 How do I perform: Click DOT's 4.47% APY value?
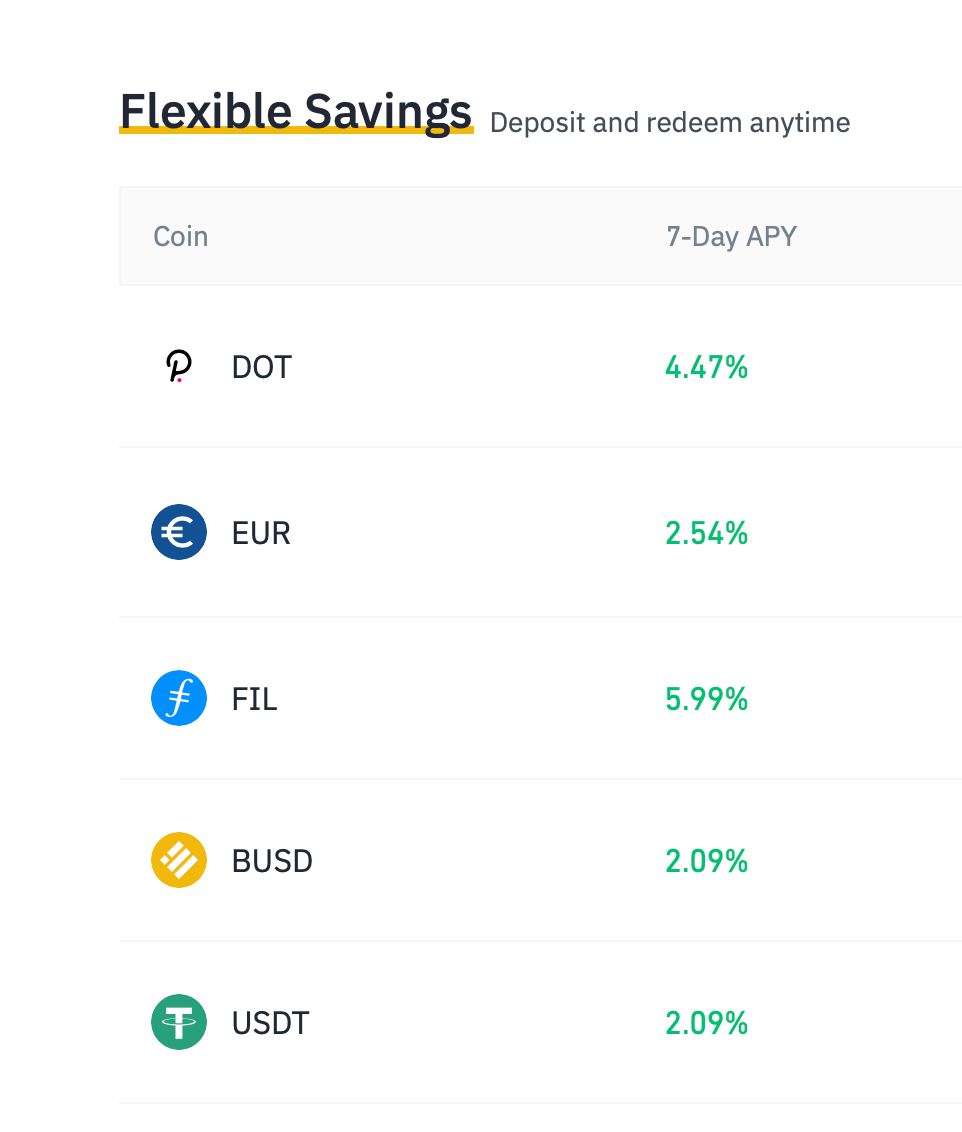tap(706, 367)
